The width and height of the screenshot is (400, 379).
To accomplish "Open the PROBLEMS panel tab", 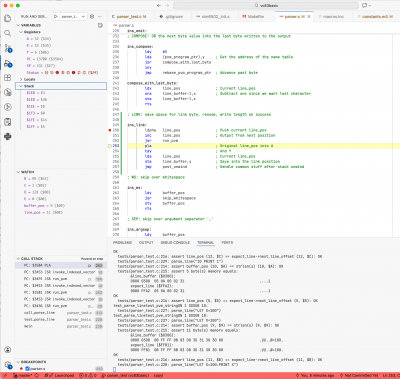I will pyautogui.click(x=122, y=243).
